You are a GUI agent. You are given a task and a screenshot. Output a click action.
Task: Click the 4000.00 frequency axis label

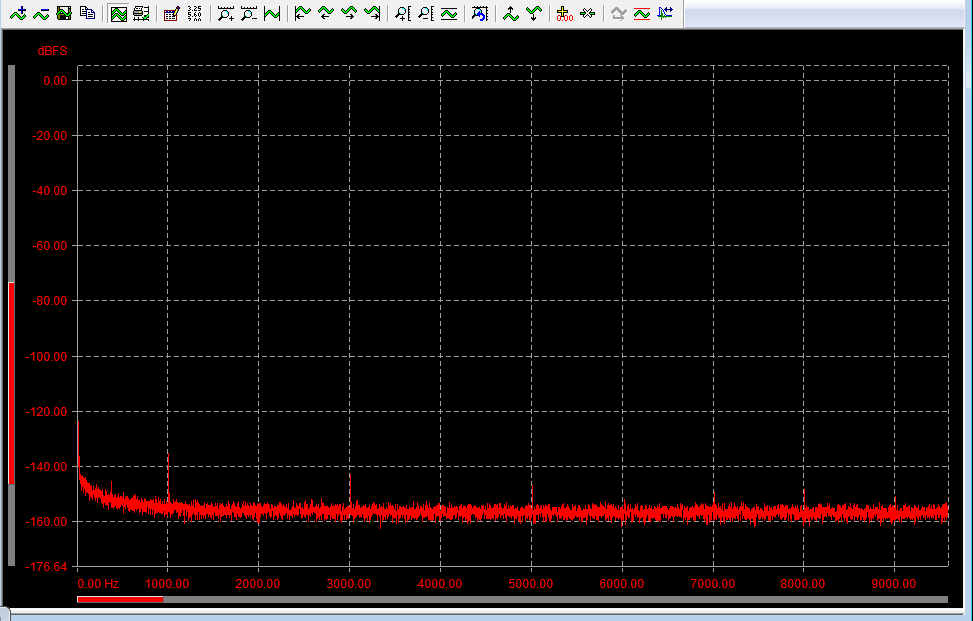coord(439,584)
